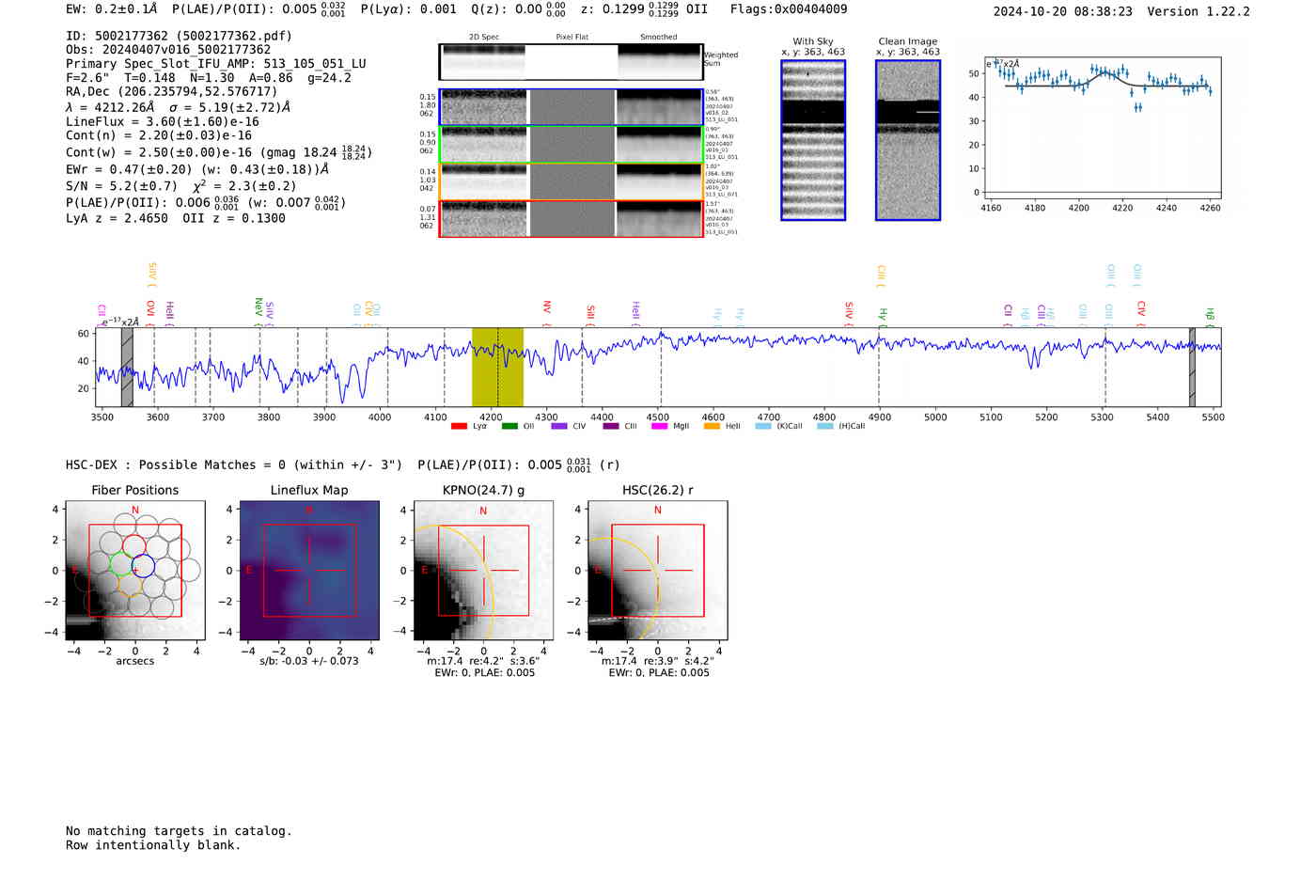Select the yellow highlighted band in spectrum
This screenshot has width=1316, height=896.
point(497,367)
